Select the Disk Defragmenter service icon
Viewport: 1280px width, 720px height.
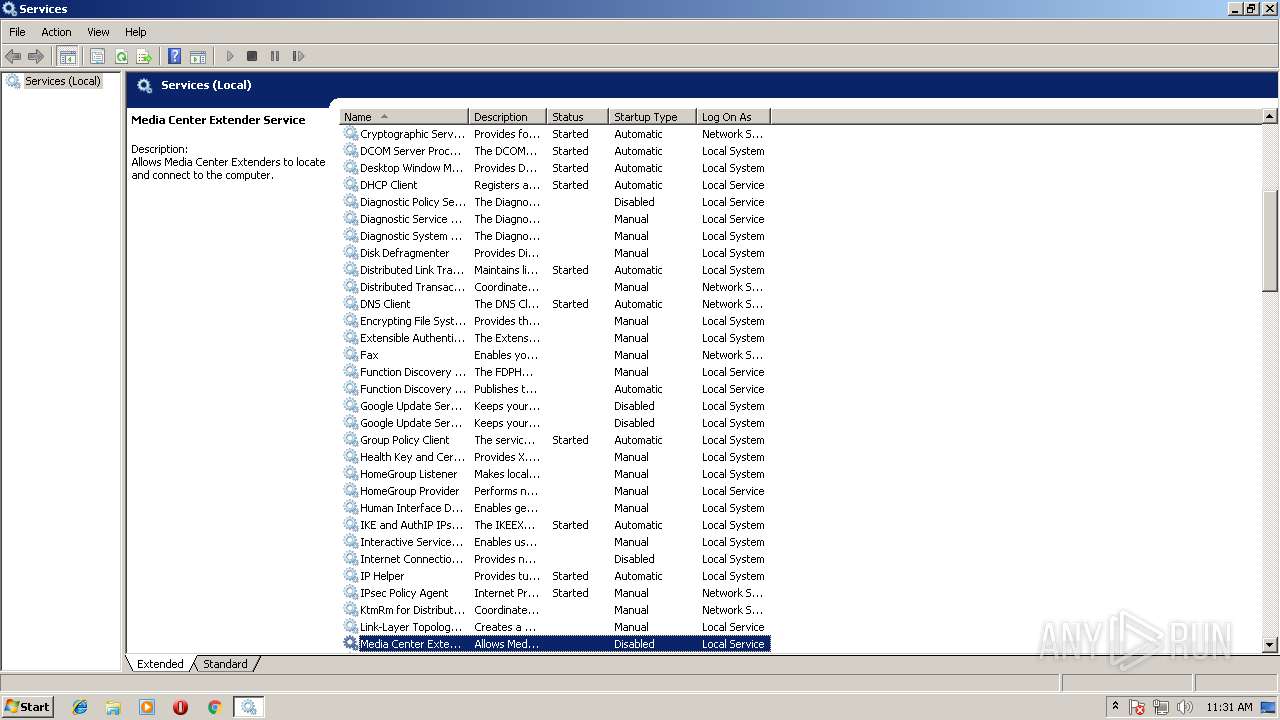click(351, 253)
